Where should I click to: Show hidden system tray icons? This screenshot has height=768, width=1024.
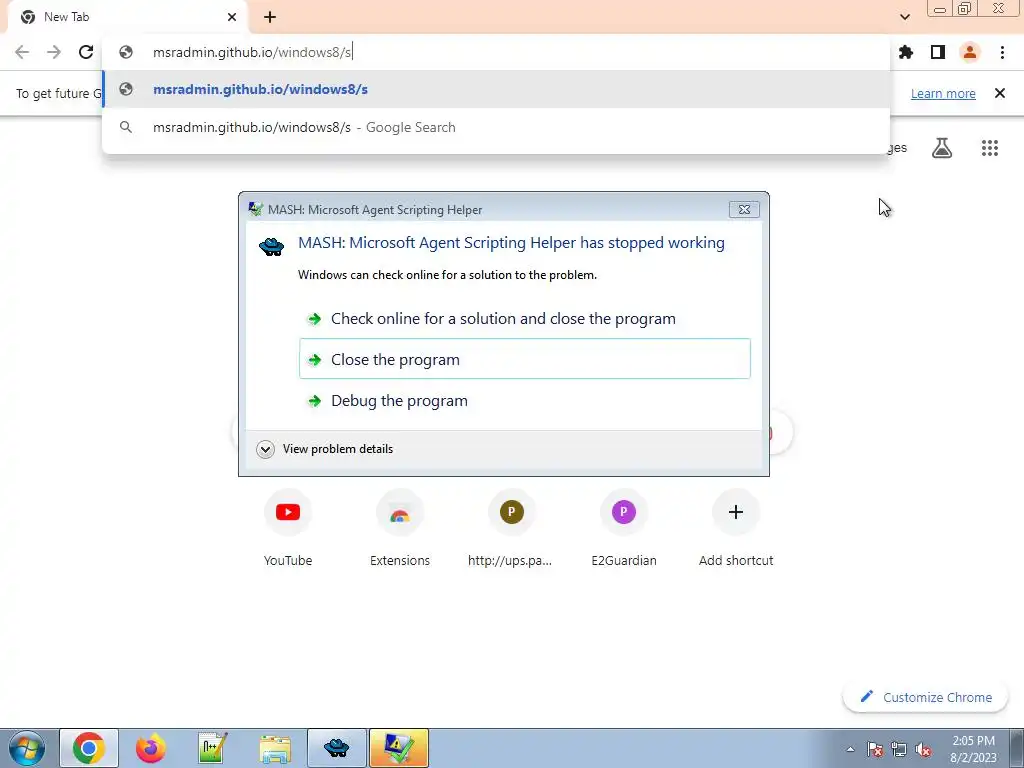(x=850, y=749)
